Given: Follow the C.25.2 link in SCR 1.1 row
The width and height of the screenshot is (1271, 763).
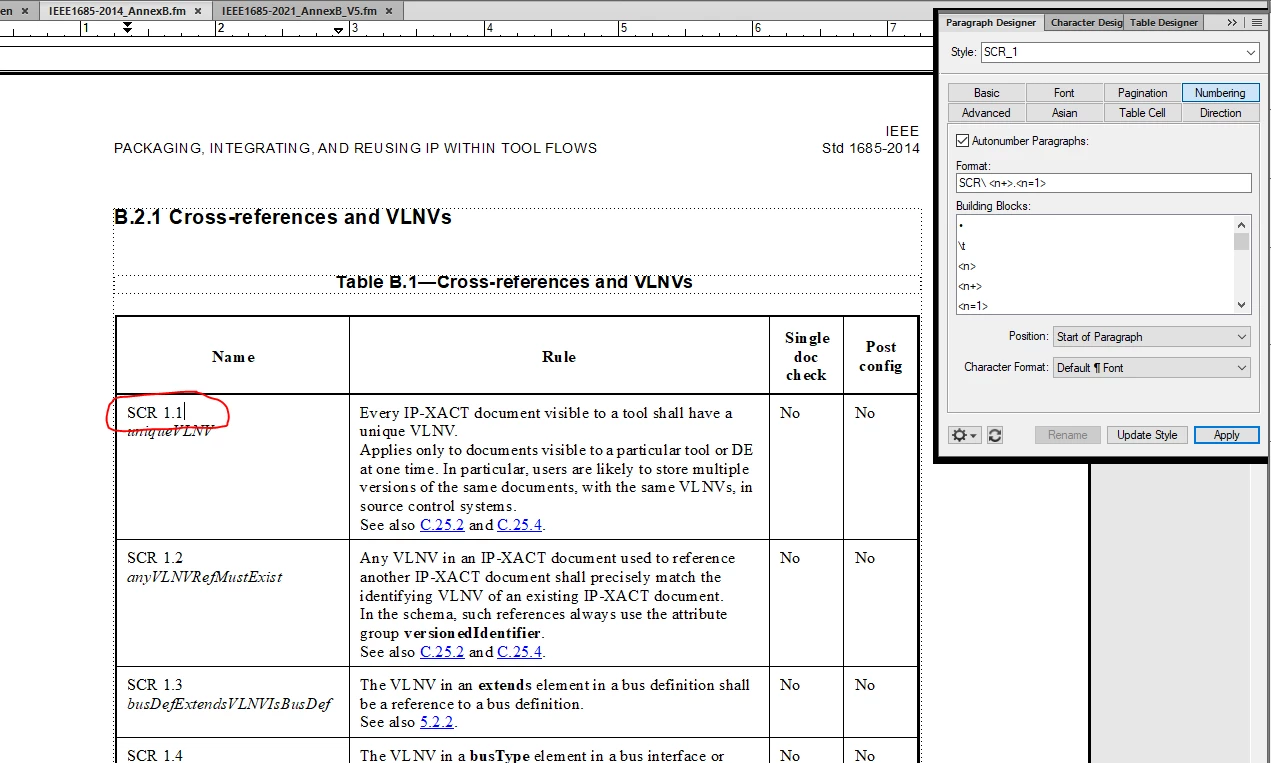Looking at the screenshot, I should [442, 525].
